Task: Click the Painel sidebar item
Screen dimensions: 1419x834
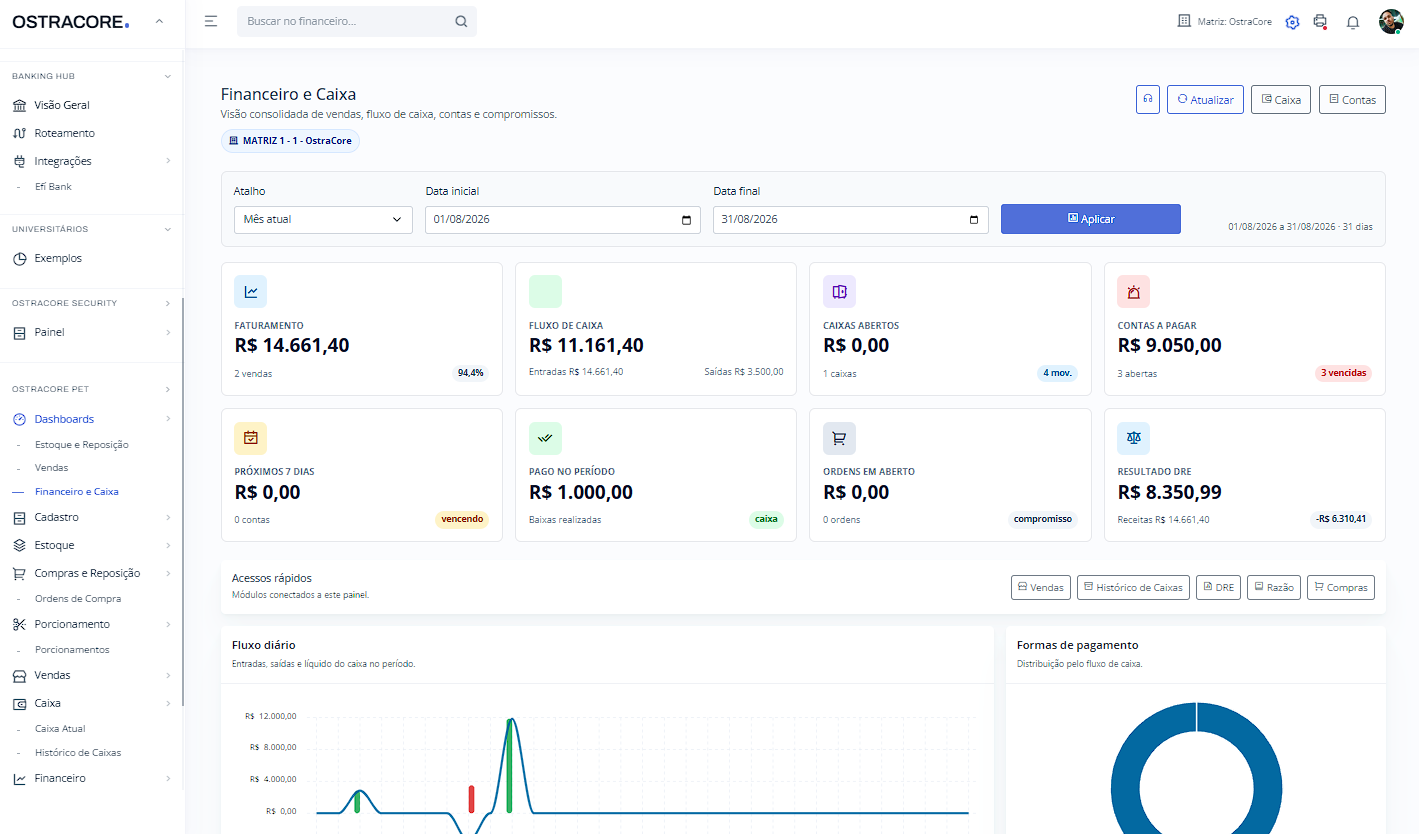Action: tap(49, 332)
